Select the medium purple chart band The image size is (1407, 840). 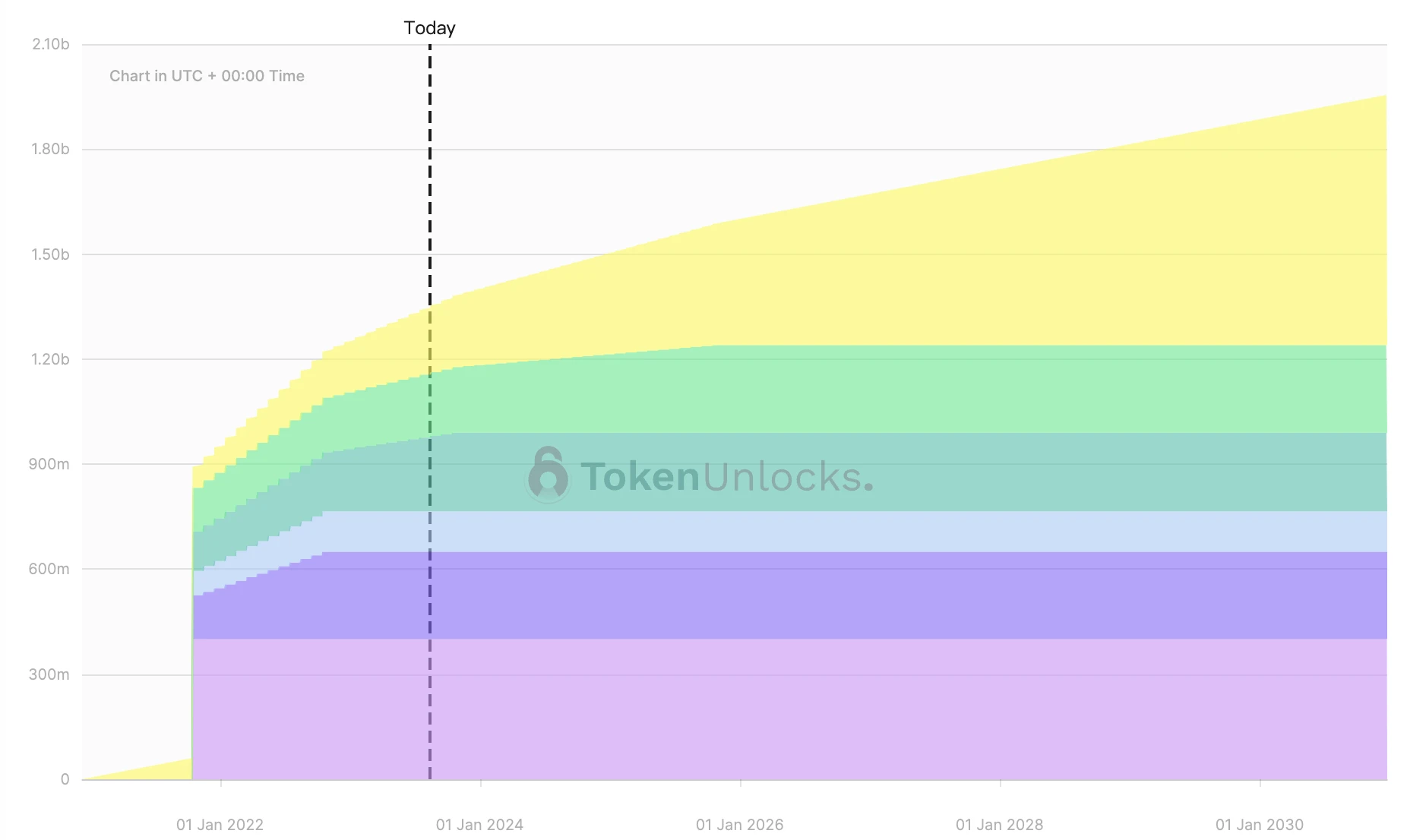[988, 595]
